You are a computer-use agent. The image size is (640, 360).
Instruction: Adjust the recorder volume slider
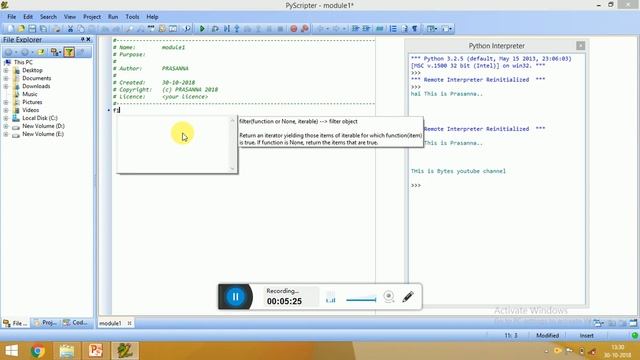(x=361, y=300)
